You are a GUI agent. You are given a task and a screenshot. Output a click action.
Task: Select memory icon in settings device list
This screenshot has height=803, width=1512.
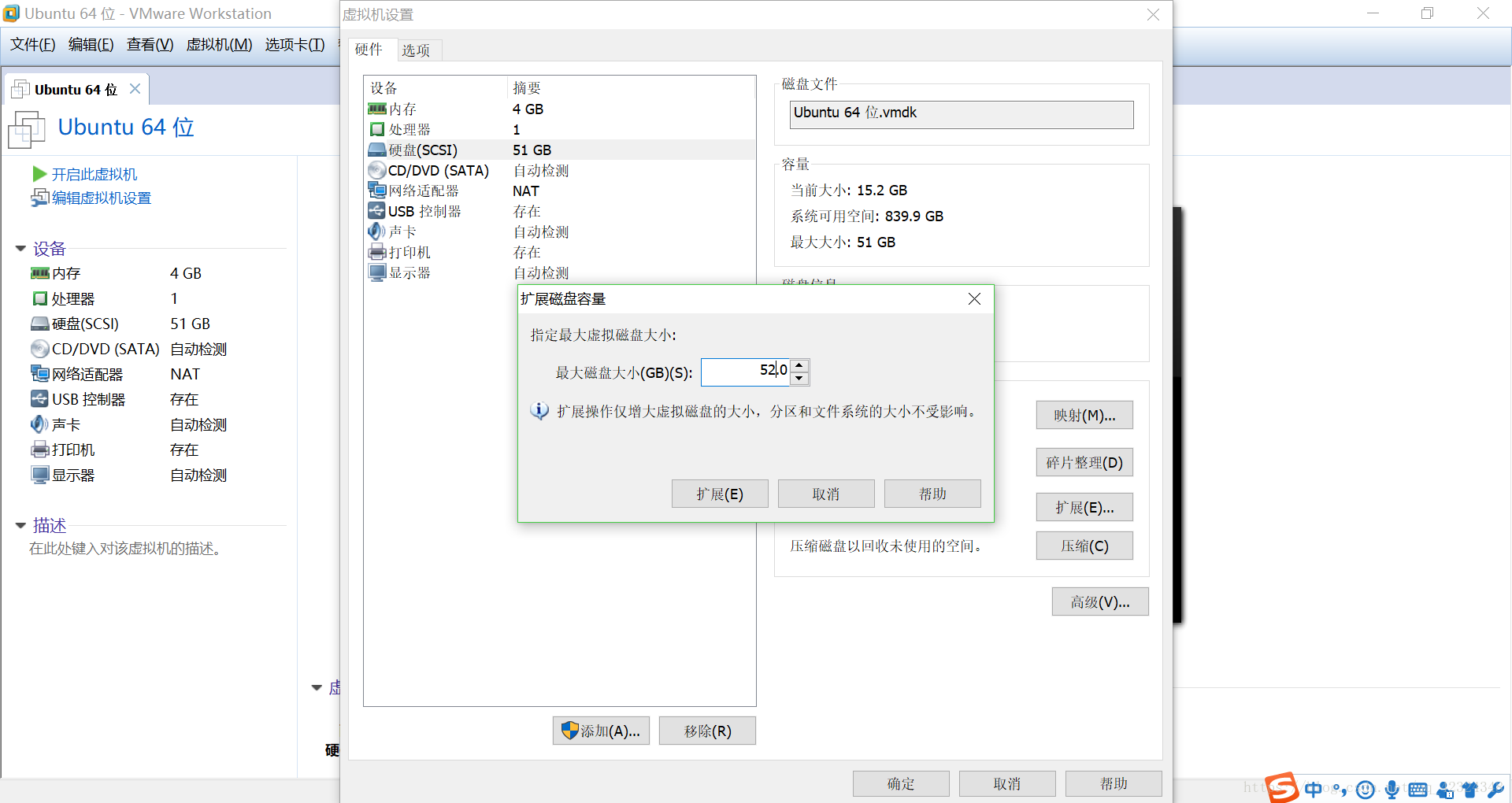coord(377,109)
